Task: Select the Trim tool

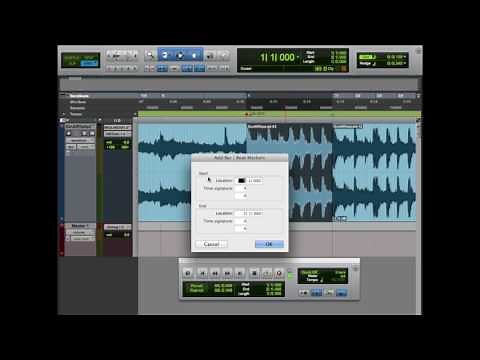Action: tap(165, 55)
